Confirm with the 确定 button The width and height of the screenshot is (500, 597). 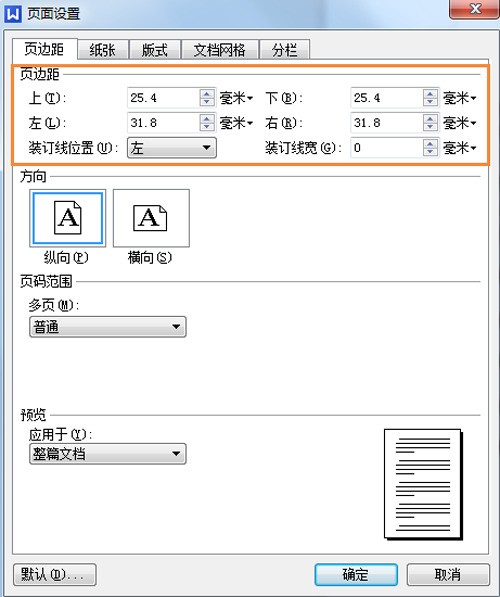coord(356,575)
